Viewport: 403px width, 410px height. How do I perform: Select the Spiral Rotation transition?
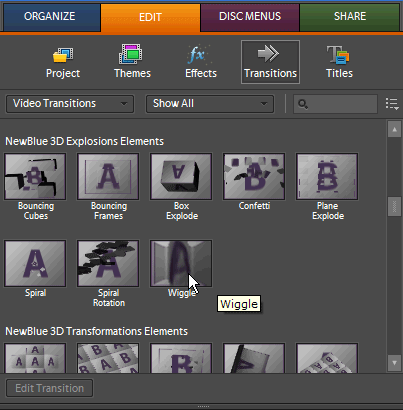(108, 263)
